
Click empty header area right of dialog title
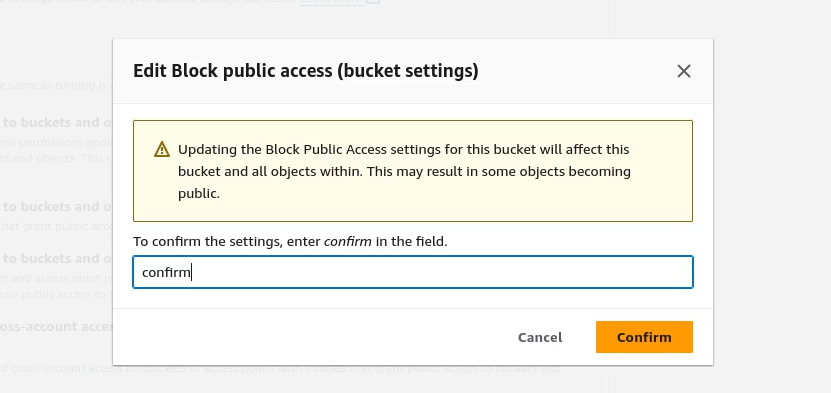575,71
